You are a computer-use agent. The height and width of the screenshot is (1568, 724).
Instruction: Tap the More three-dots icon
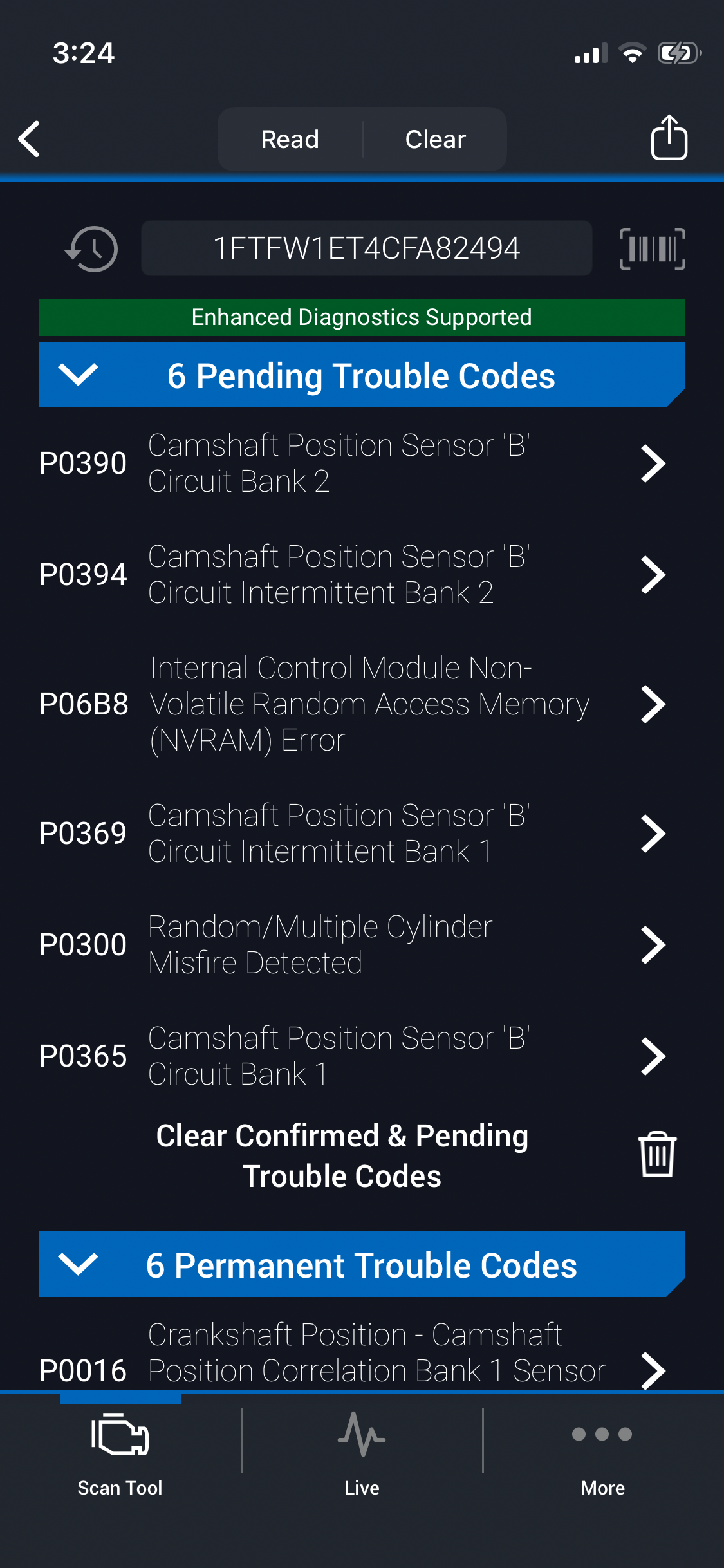point(602,1435)
